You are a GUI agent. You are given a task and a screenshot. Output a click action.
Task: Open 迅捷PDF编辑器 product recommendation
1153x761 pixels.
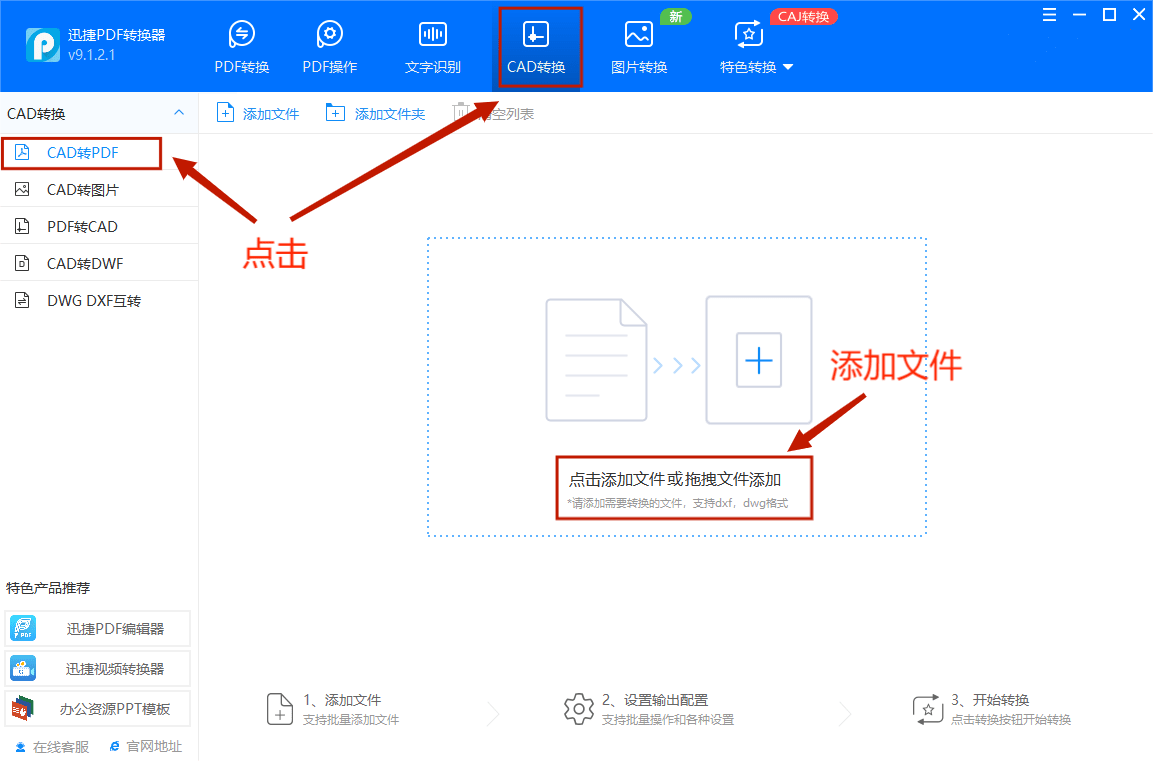[98, 629]
